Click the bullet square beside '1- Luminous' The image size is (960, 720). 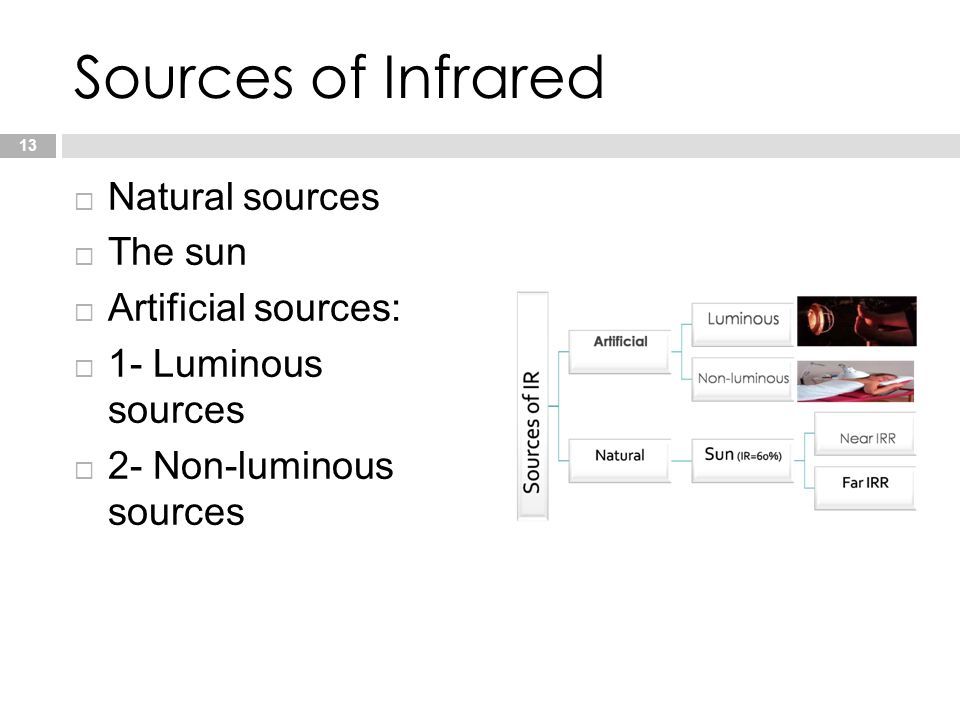pyautogui.click(x=84, y=368)
